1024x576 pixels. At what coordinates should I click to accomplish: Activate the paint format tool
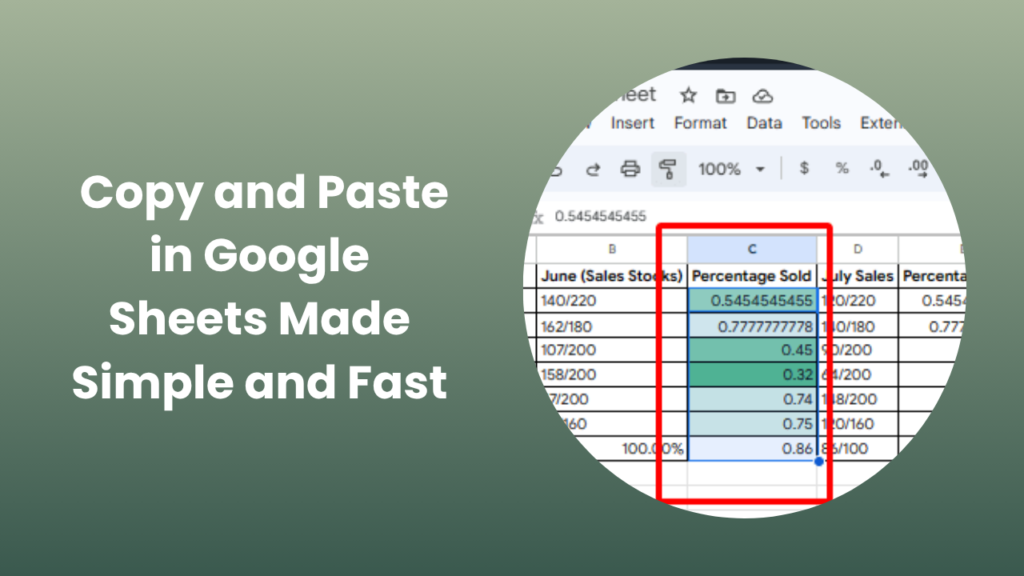667,169
